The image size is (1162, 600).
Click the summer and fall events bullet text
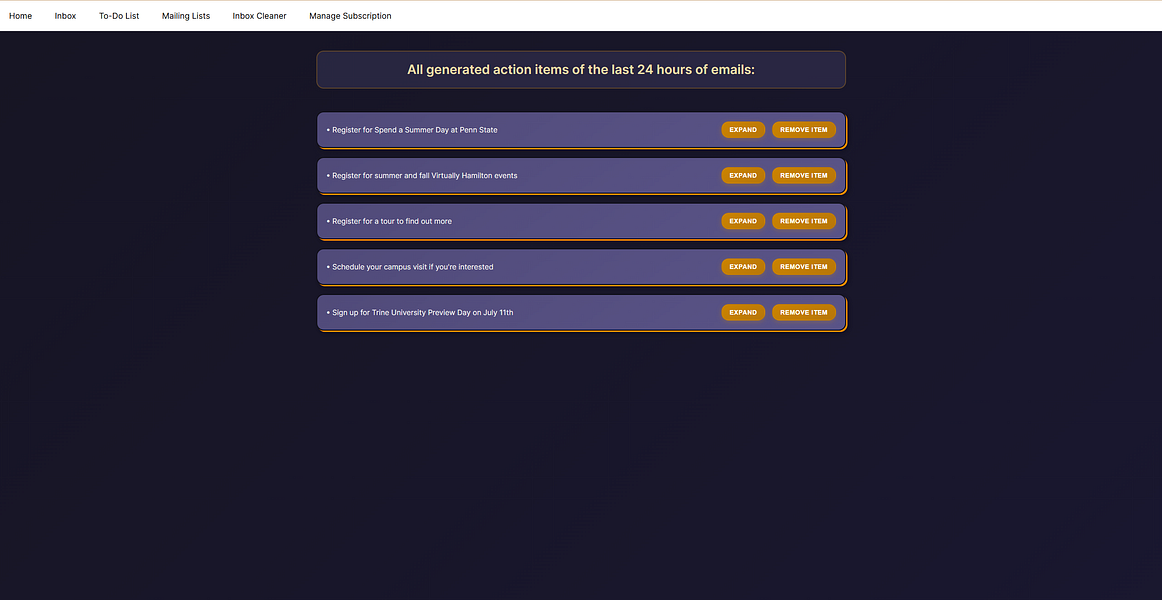tap(420, 175)
